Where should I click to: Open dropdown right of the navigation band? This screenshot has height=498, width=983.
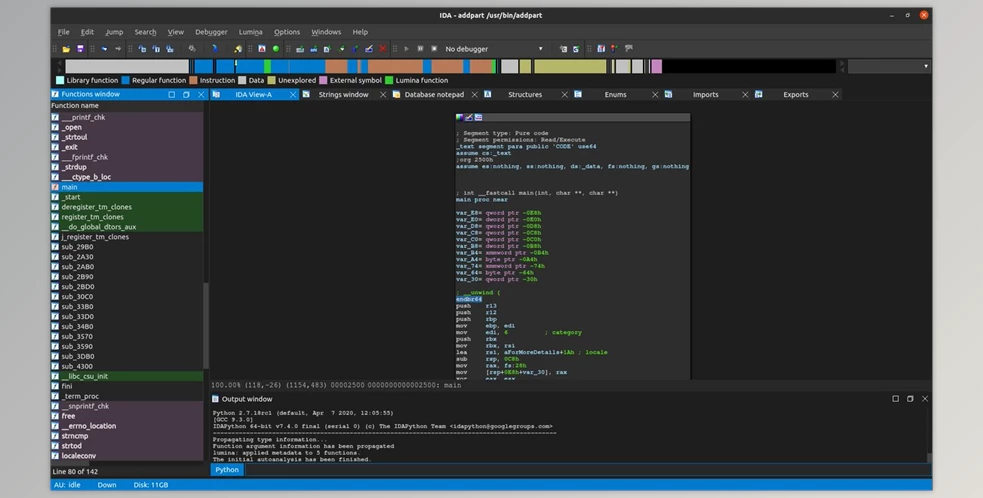[888, 66]
